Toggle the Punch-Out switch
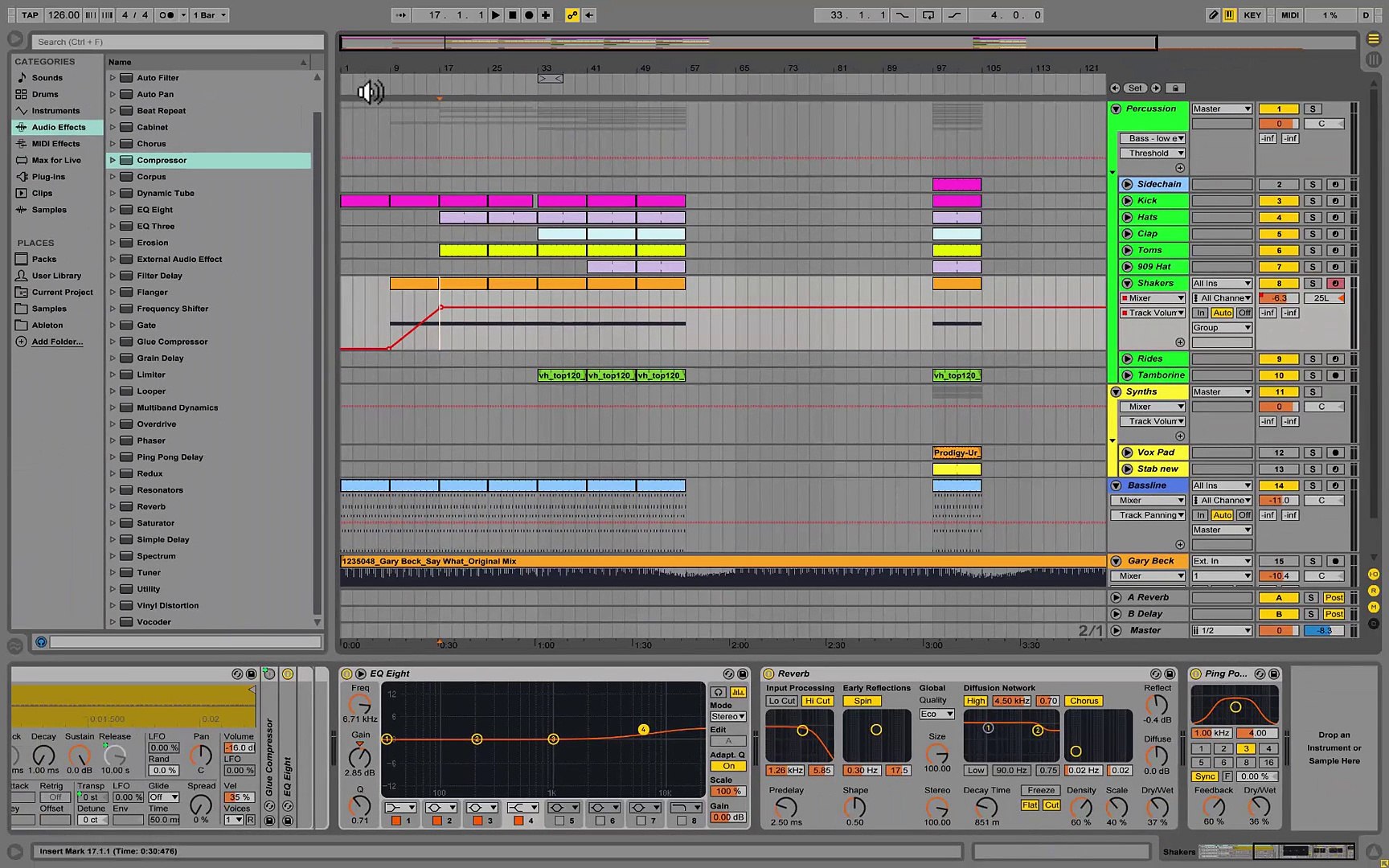 954,15
